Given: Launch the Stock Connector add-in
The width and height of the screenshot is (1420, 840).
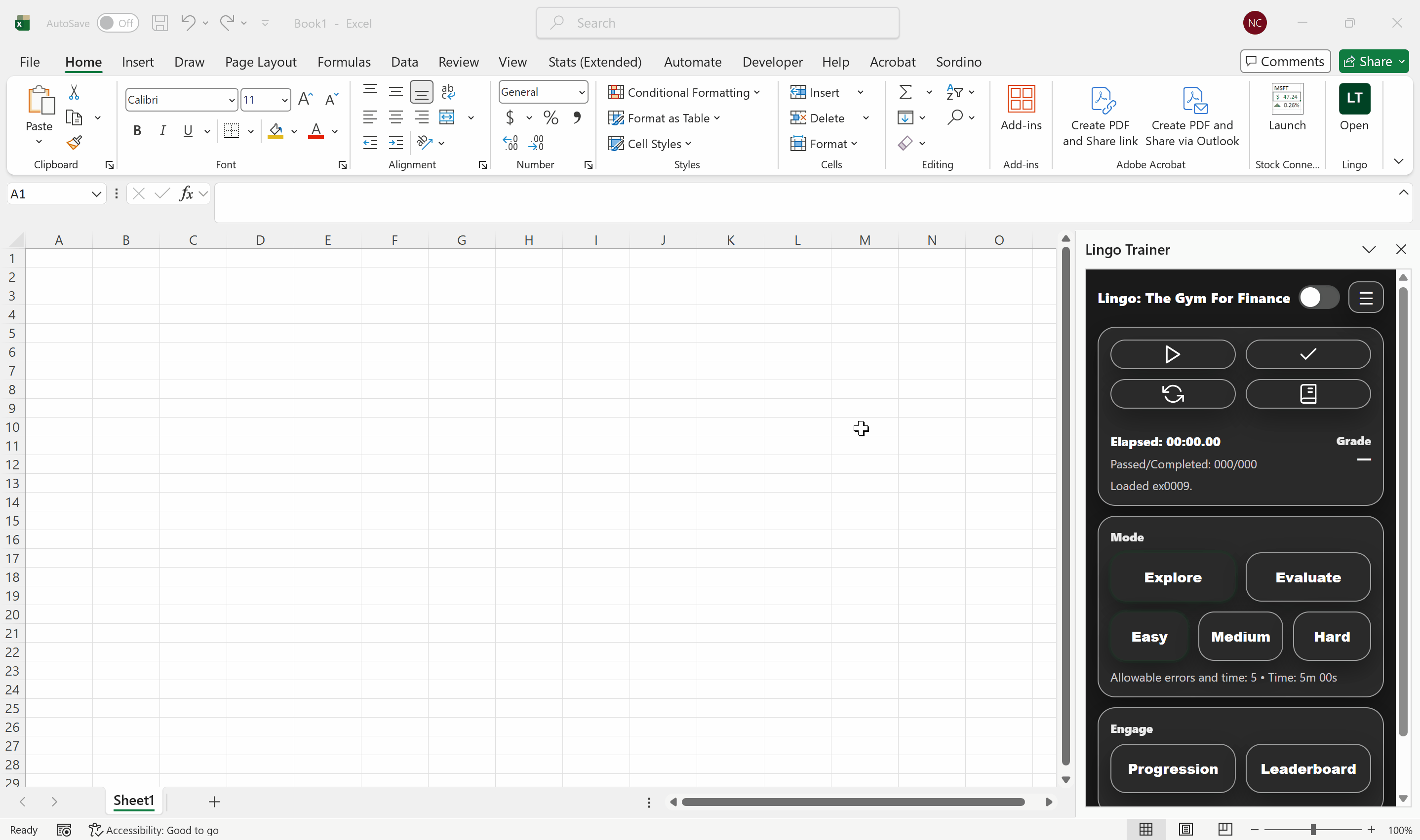Looking at the screenshot, I should (1287, 108).
